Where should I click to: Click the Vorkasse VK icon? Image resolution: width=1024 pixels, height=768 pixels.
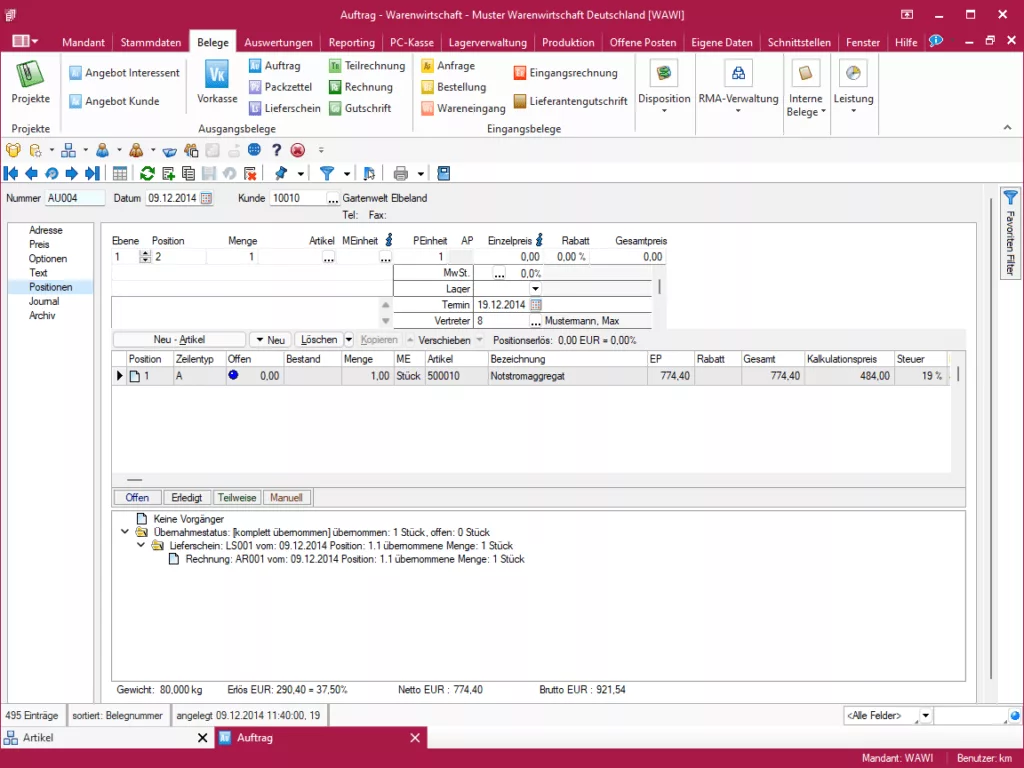(x=217, y=74)
